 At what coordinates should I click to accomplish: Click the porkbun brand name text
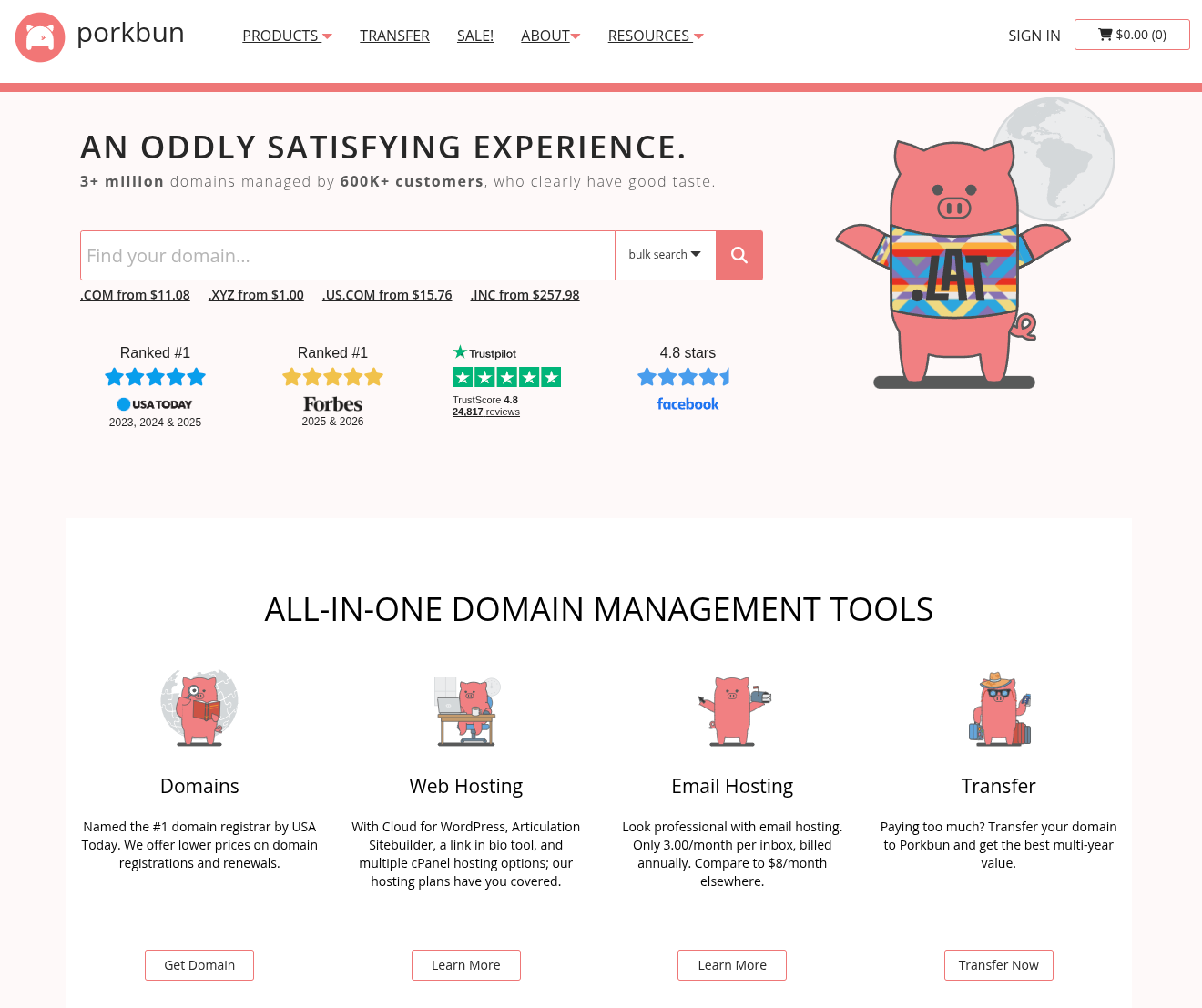[130, 33]
